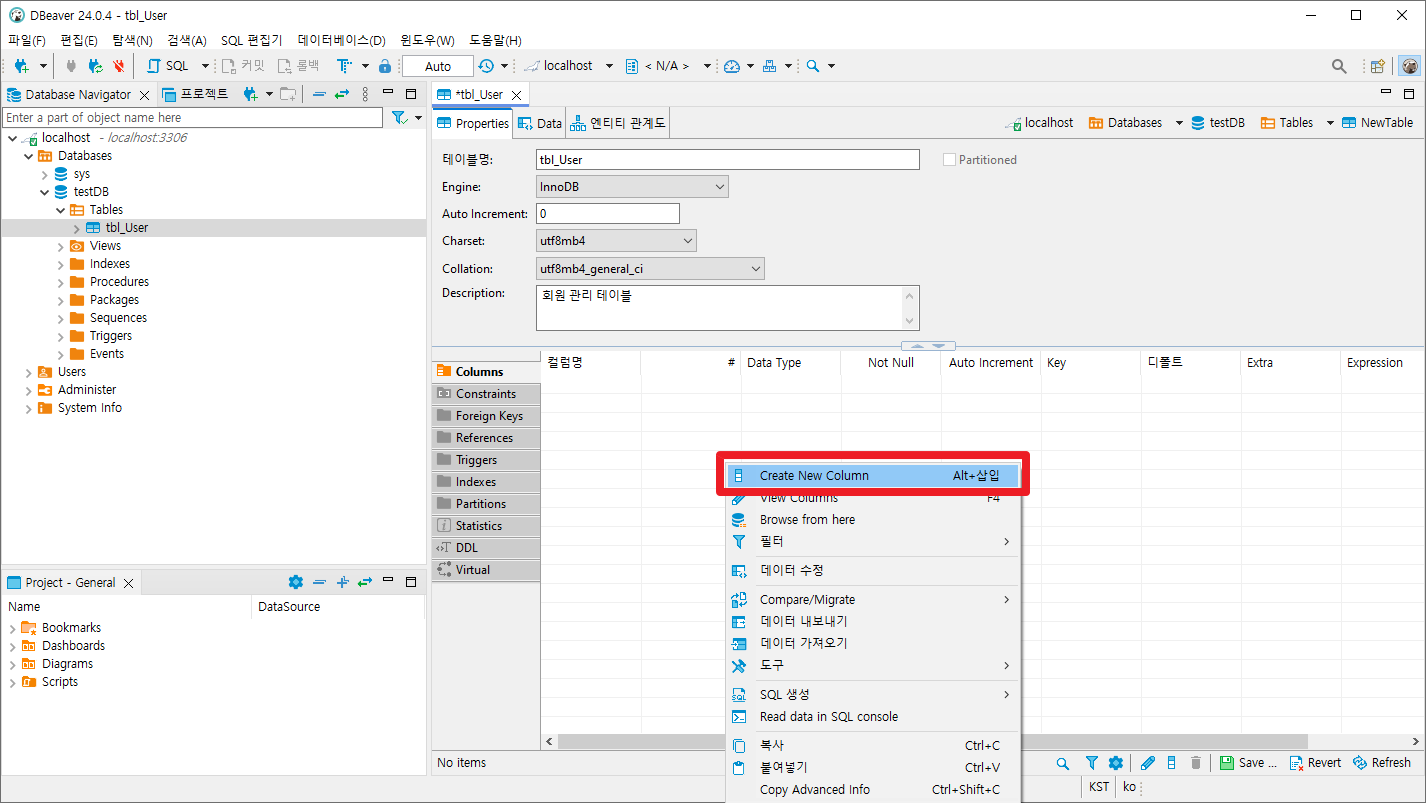The image size is (1426, 803).
Task: Expand the Users node in navigator
Action: coord(29,372)
